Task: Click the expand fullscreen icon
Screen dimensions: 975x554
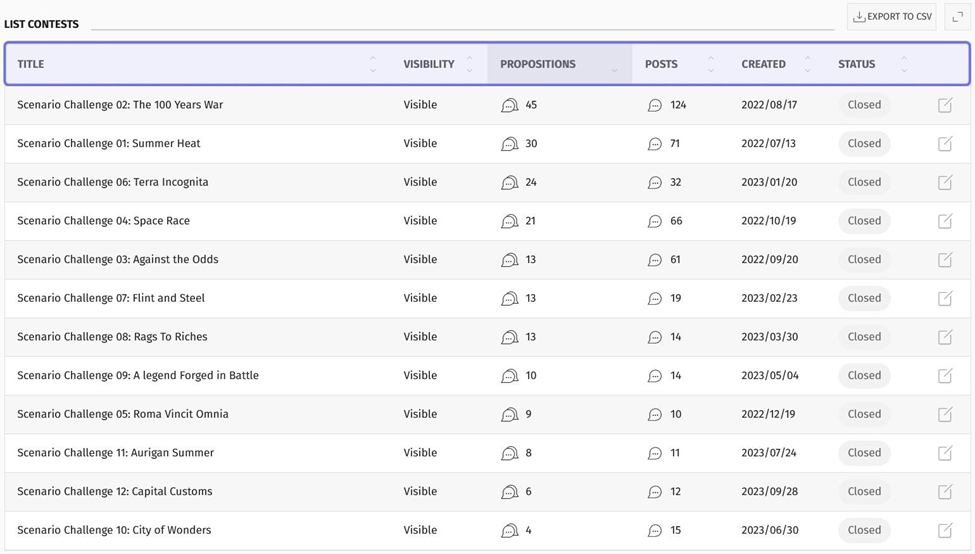Action: 957,17
